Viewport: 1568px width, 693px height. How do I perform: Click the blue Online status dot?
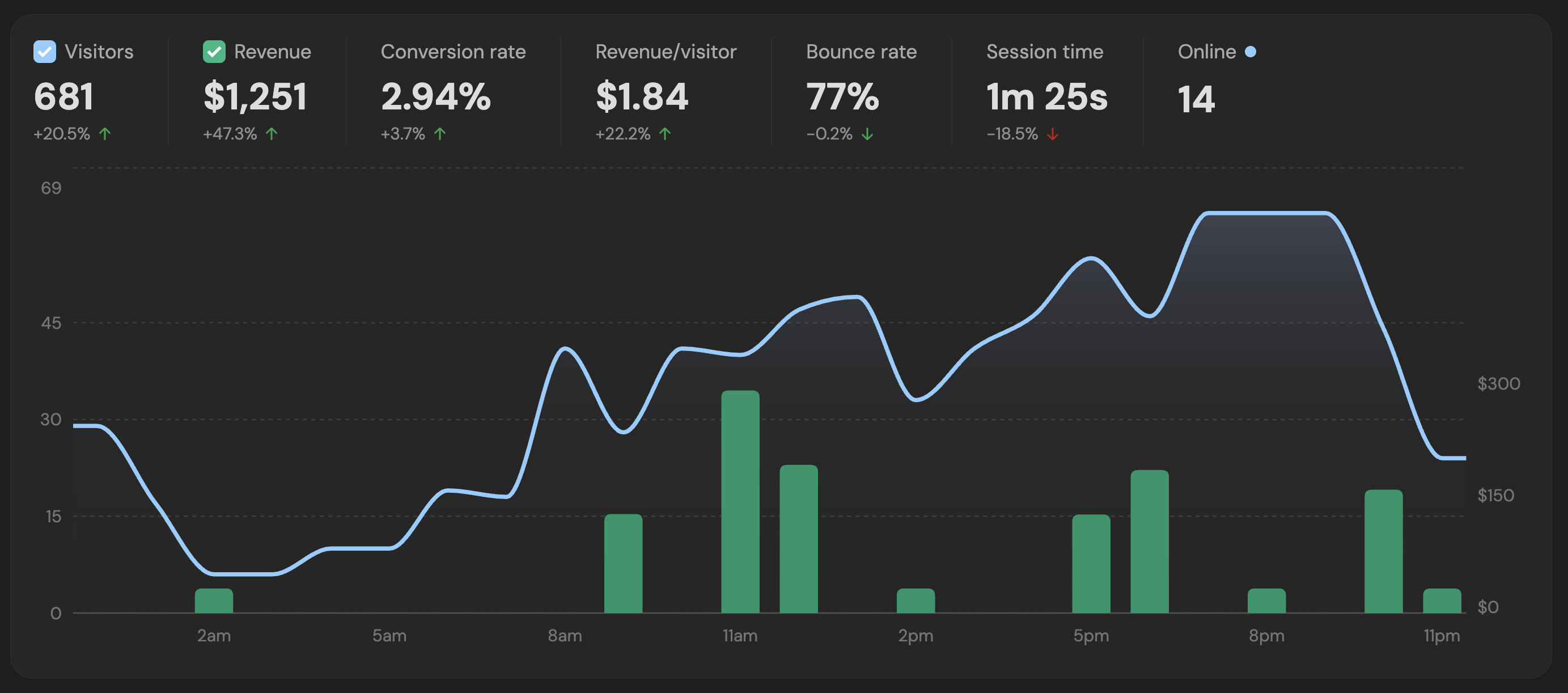point(1250,52)
